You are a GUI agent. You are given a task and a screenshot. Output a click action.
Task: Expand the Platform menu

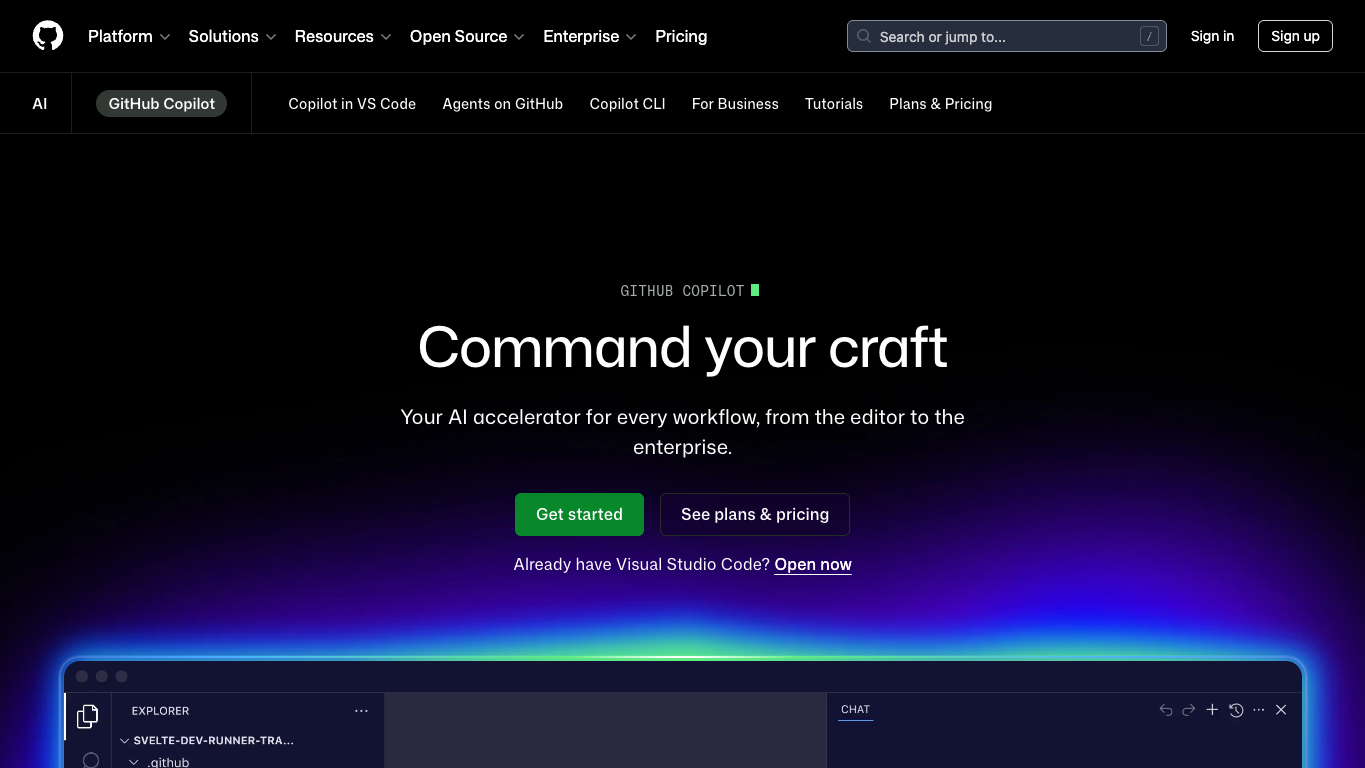129,36
